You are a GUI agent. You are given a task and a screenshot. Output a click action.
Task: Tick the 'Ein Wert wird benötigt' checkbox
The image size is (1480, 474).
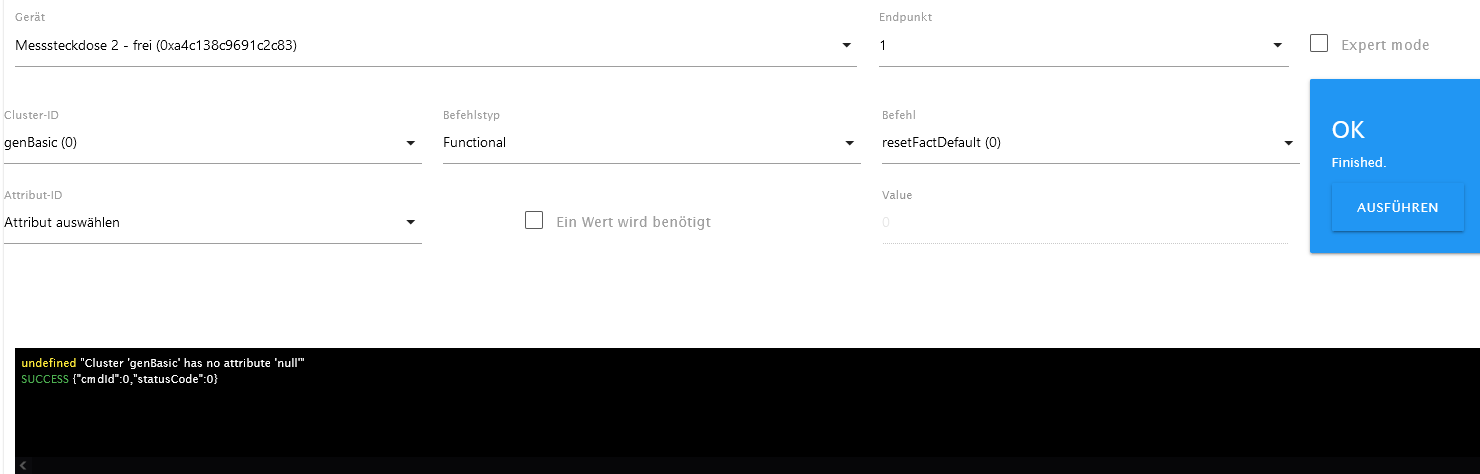click(534, 221)
